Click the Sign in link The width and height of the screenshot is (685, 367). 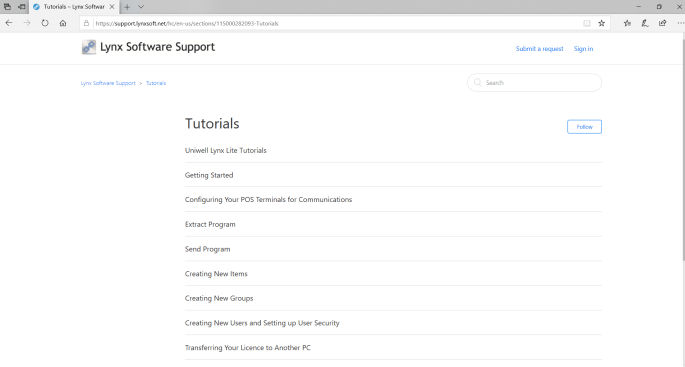[x=583, y=48]
